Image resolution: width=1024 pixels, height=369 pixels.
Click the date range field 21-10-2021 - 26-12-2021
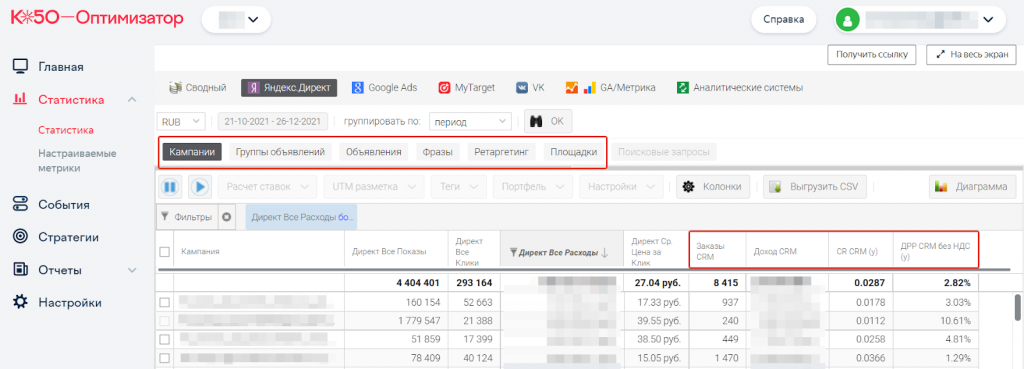point(272,121)
